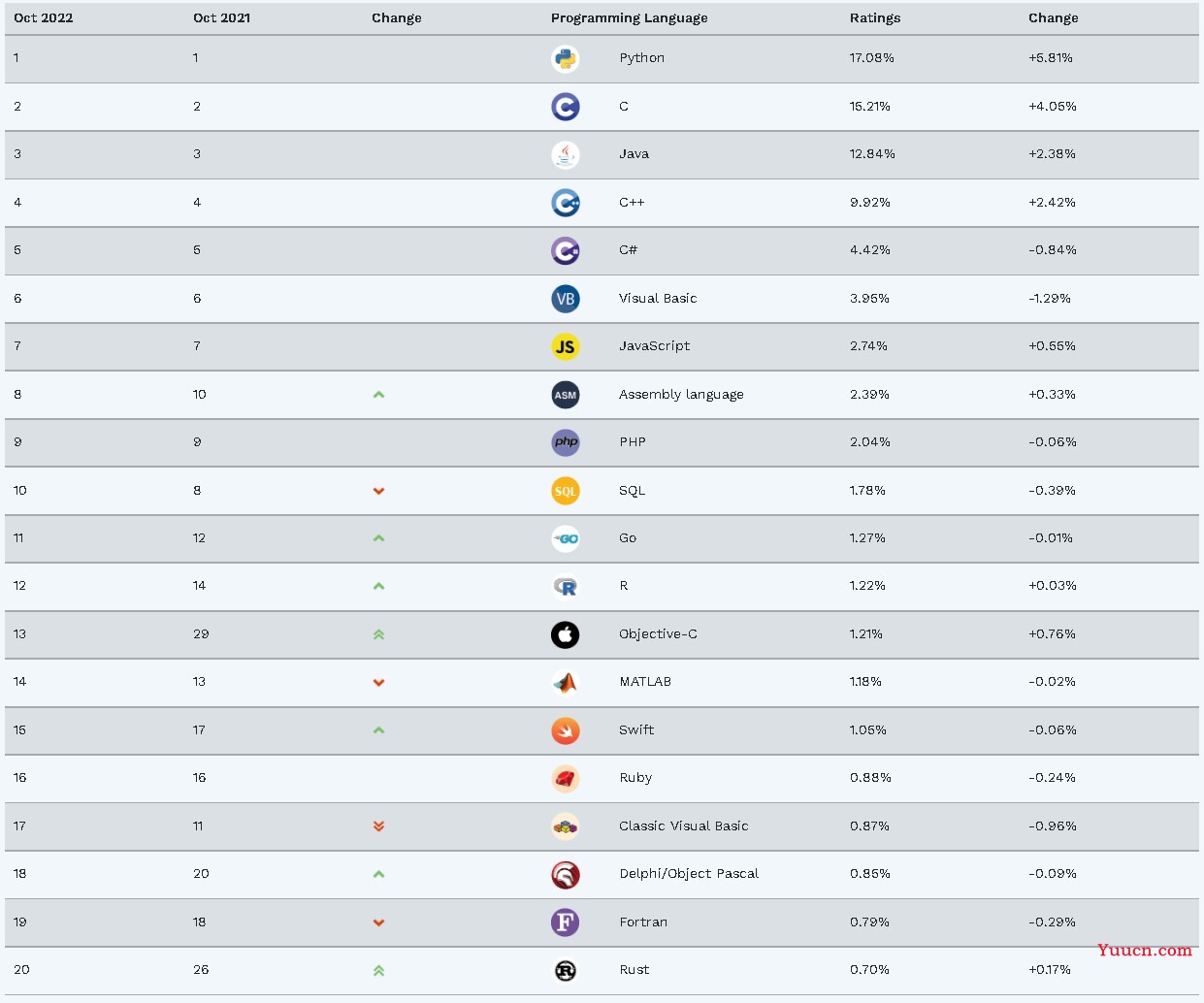Image resolution: width=1204 pixels, height=1003 pixels.
Task: Click the Assembly language ASM icon
Action: point(566,395)
